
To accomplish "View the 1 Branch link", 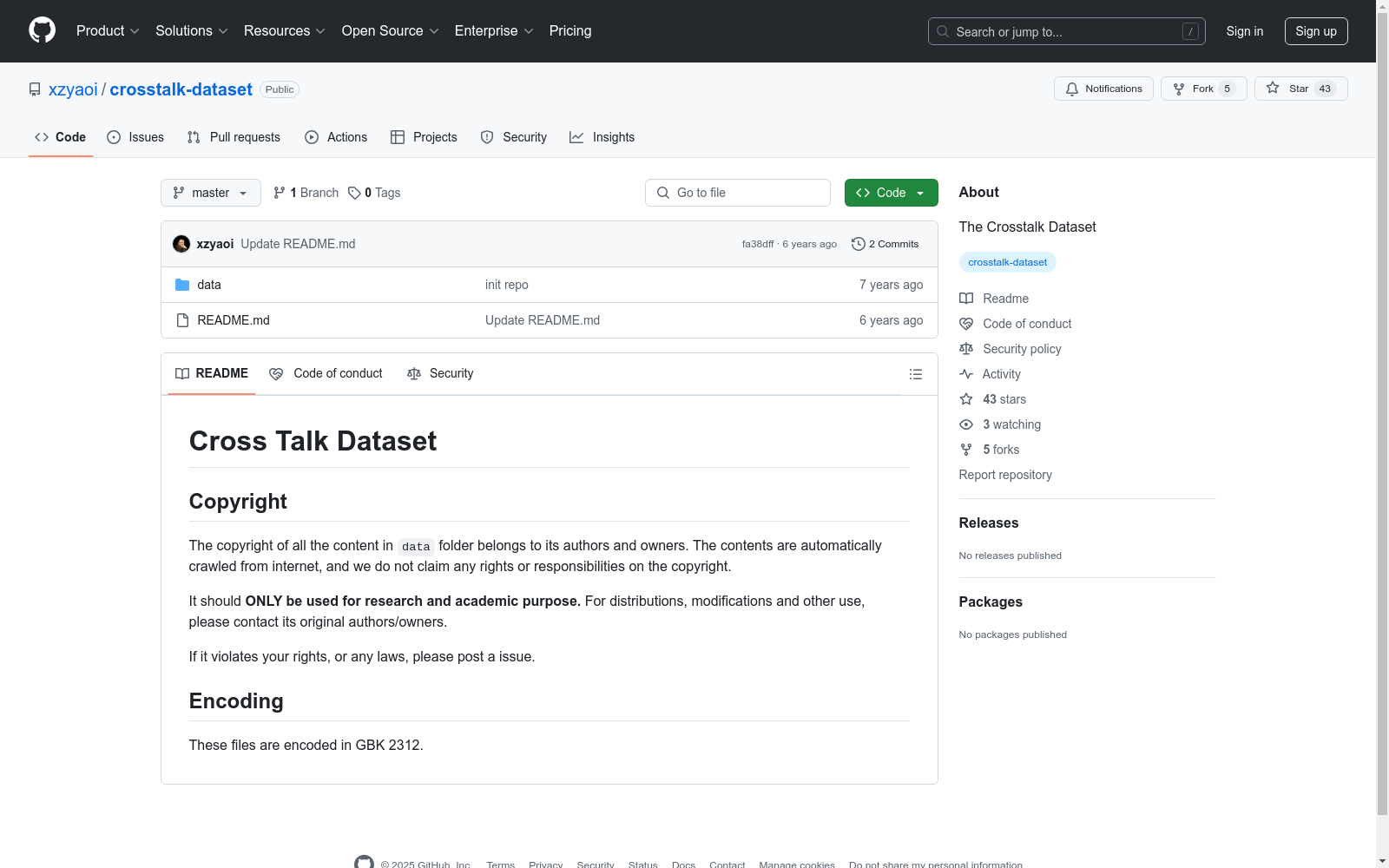I will (306, 193).
